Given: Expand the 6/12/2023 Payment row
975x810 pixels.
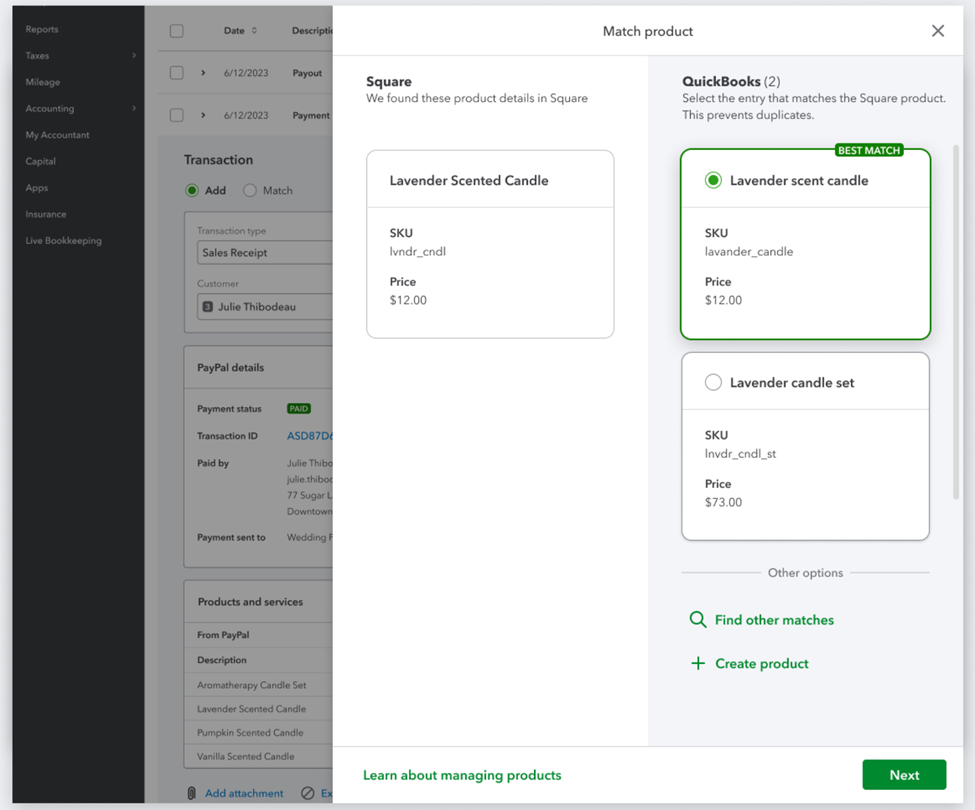Looking at the screenshot, I should coord(203,115).
